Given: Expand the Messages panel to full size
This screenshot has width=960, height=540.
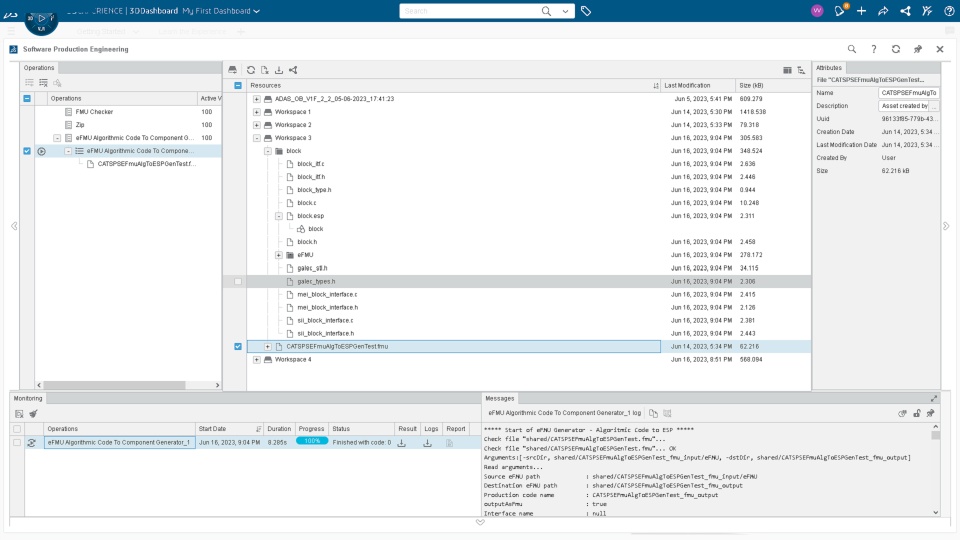Looking at the screenshot, I should pos(934,399).
